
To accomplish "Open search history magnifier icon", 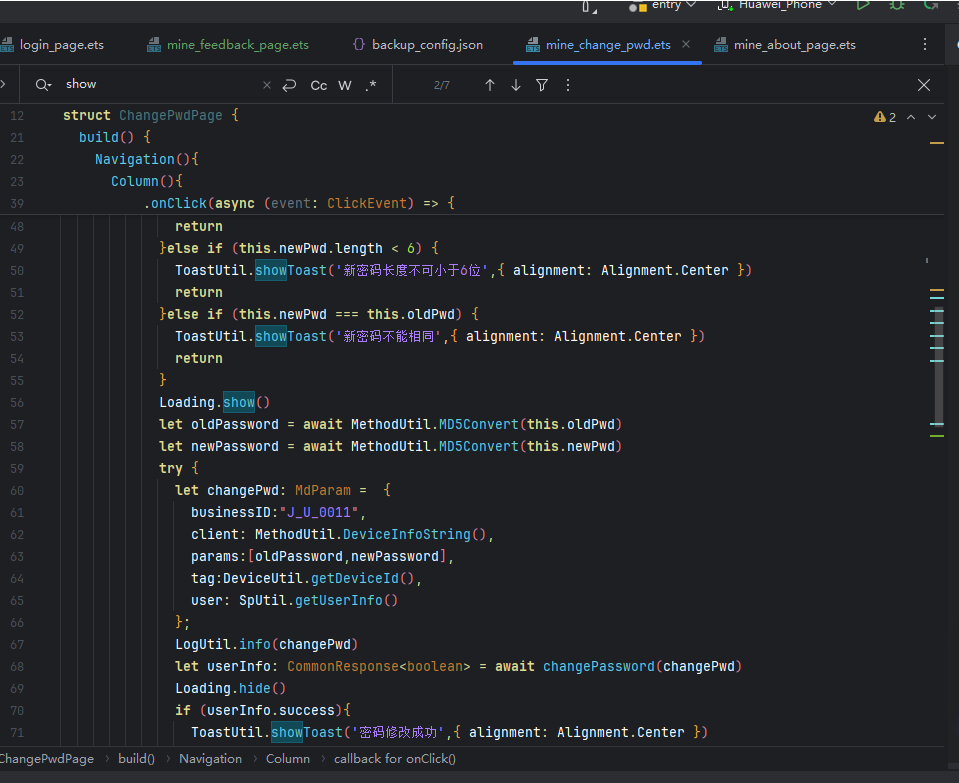I will coord(43,85).
